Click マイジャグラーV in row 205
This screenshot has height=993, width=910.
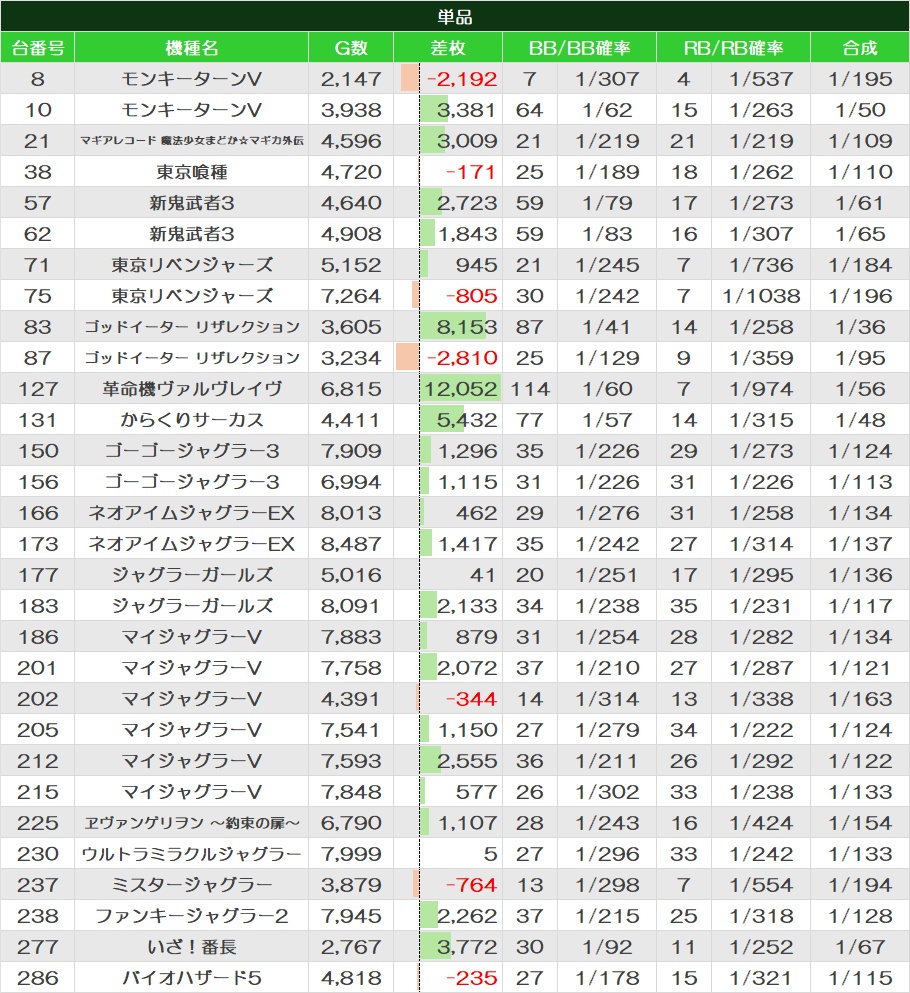191,730
